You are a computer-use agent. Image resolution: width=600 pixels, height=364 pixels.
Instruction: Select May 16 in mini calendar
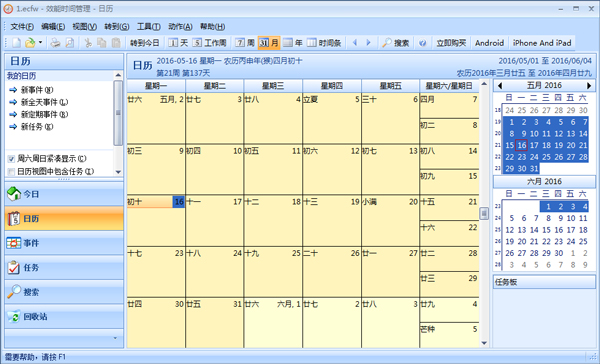[x=522, y=145]
